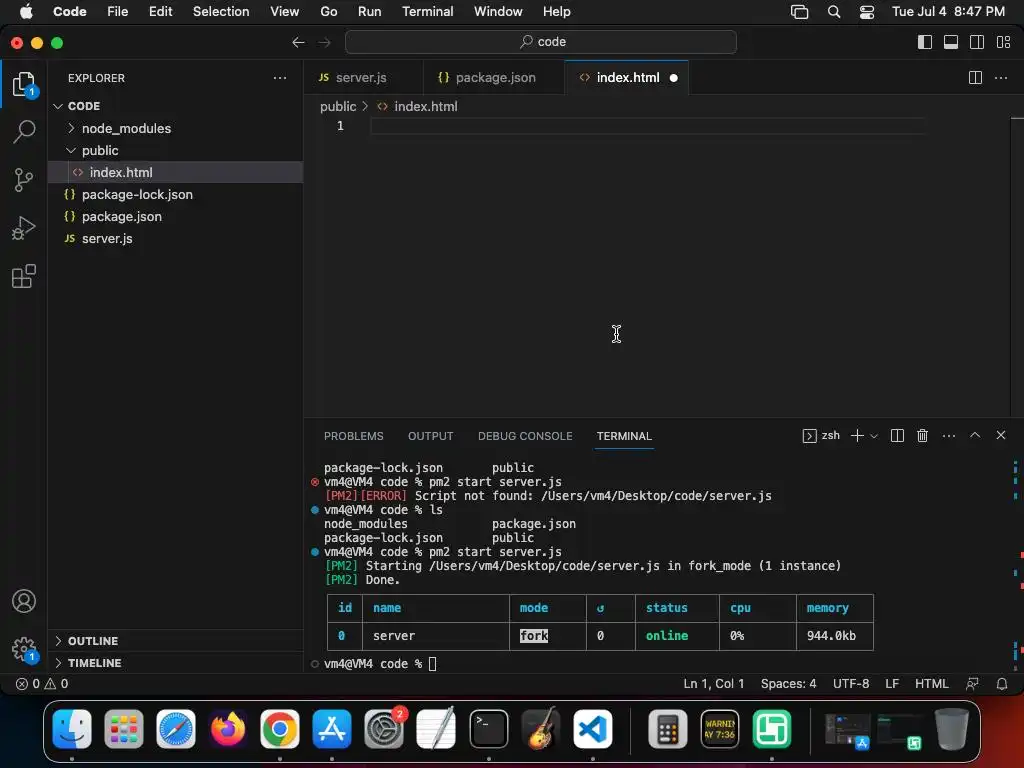Screen dimensions: 1024x768
Task: Open terminal panel more actions menu
Action: pos(949,436)
